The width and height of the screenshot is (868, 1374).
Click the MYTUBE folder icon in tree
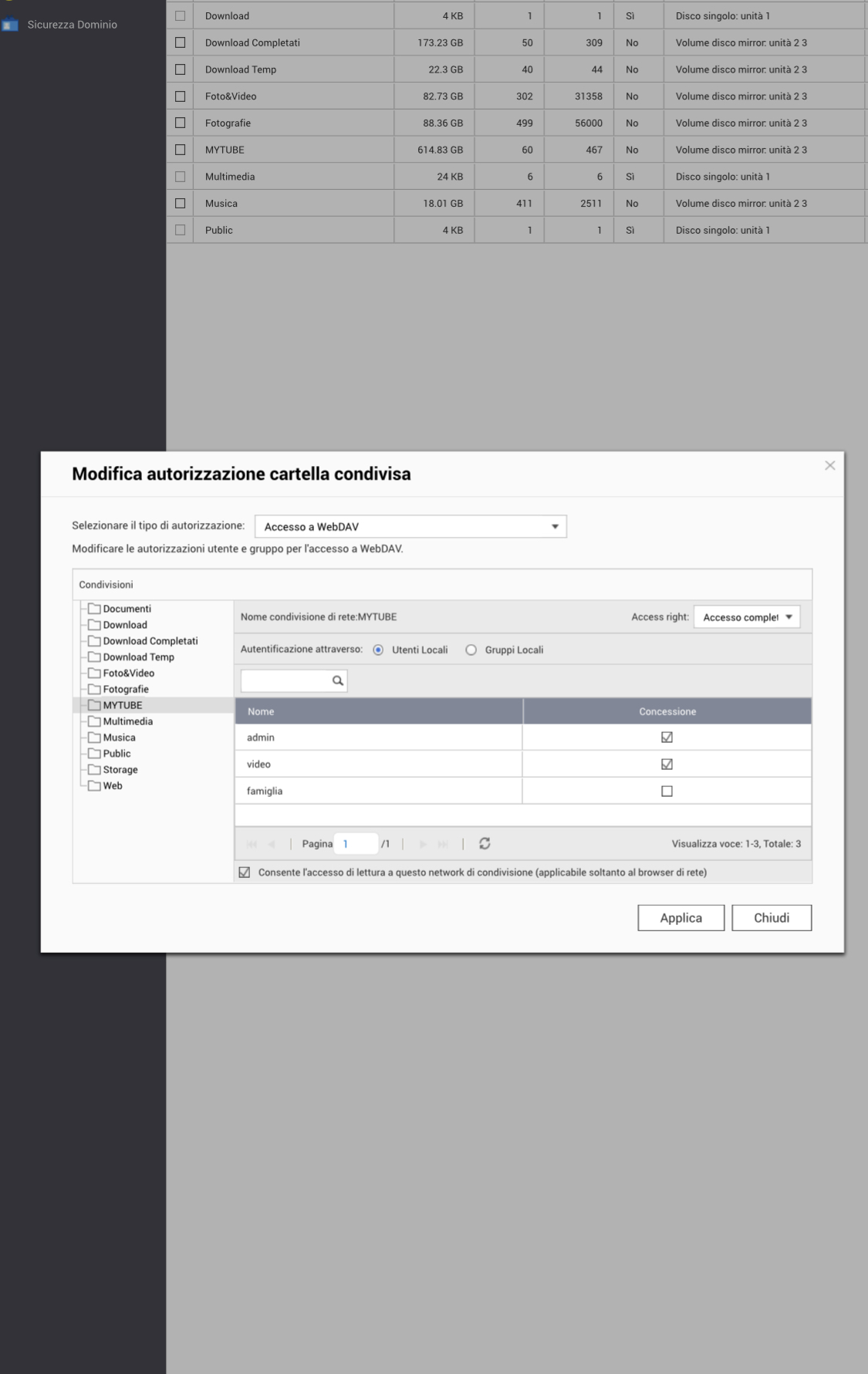94,705
